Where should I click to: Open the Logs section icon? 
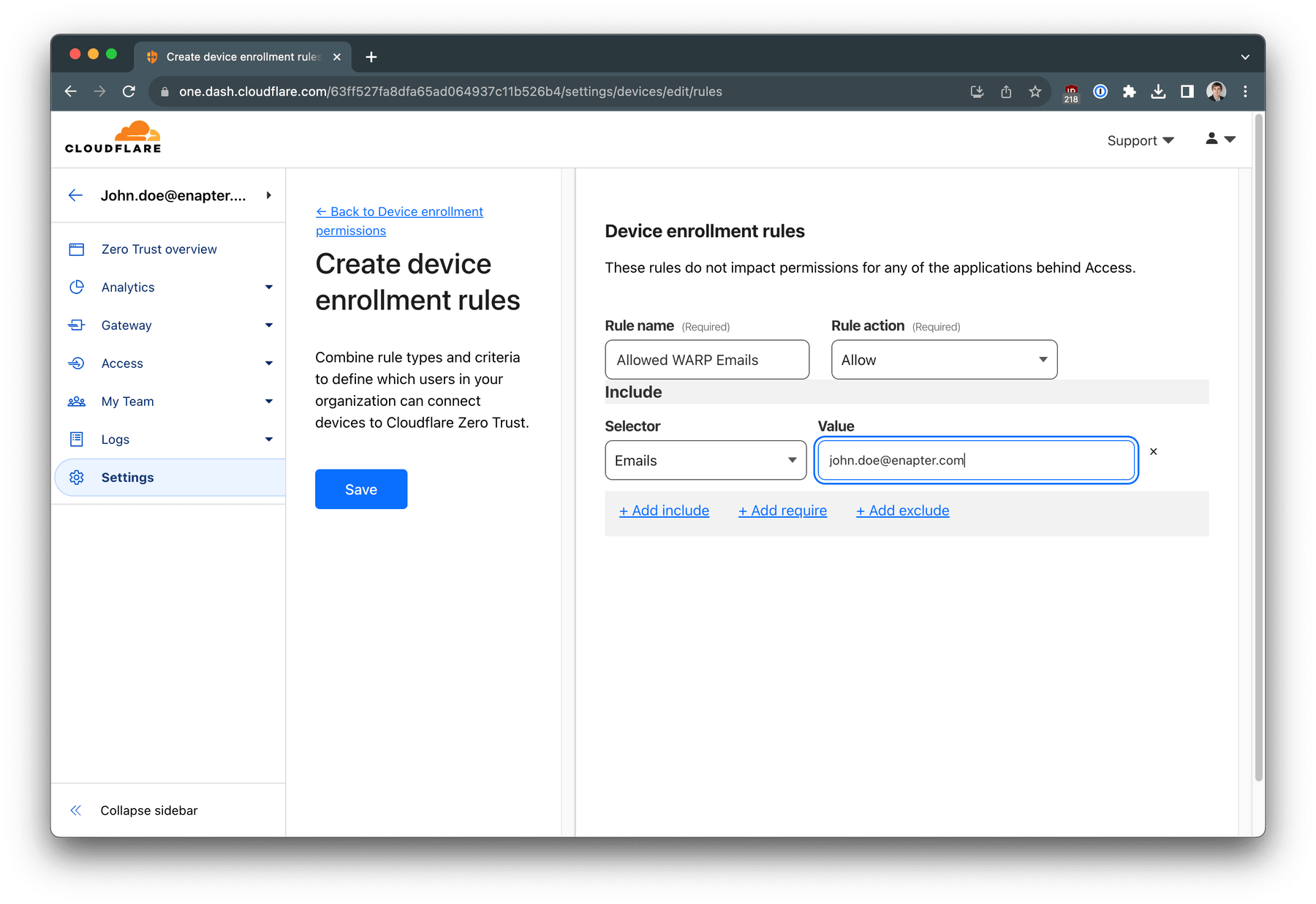pyautogui.click(x=77, y=439)
